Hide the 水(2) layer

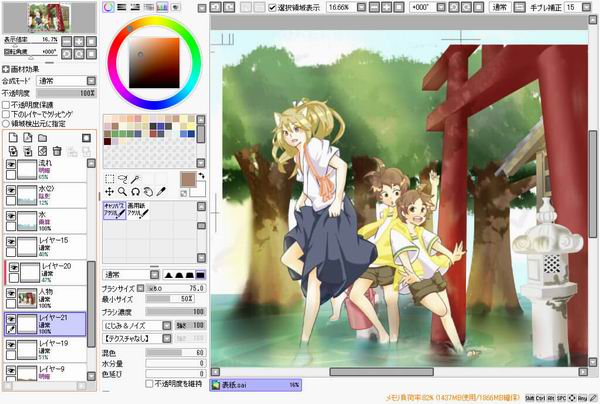[x=11, y=190]
